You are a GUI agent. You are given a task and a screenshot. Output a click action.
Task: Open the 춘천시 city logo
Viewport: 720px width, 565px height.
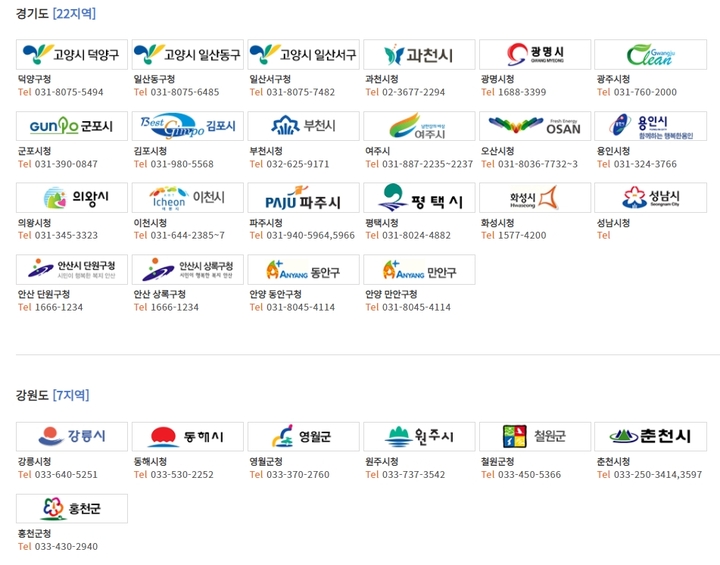(x=651, y=437)
